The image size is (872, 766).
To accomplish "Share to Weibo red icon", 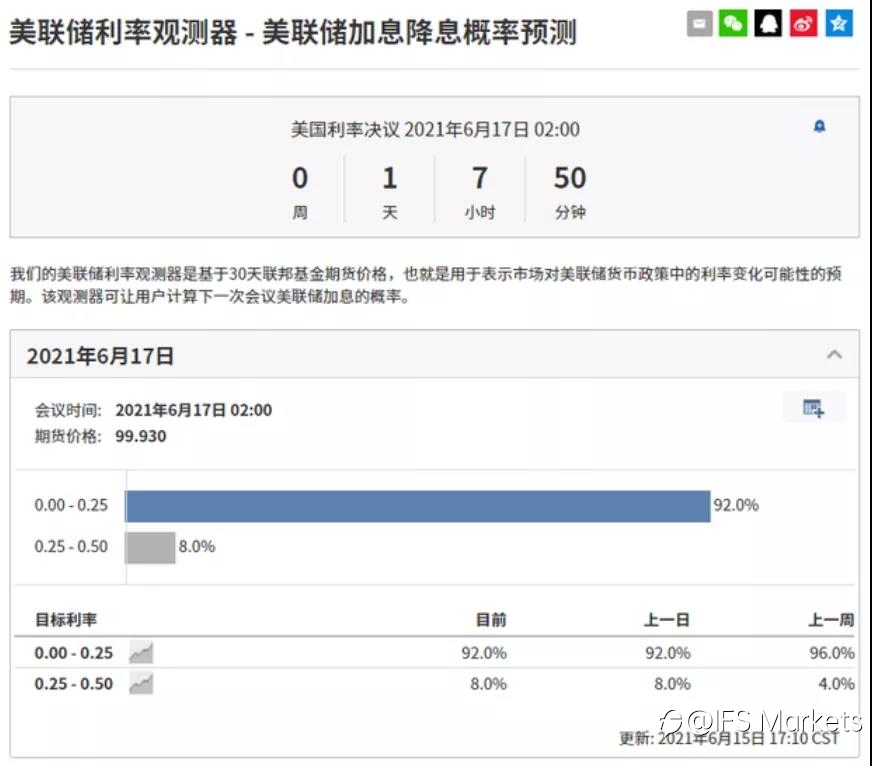I will click(x=803, y=23).
